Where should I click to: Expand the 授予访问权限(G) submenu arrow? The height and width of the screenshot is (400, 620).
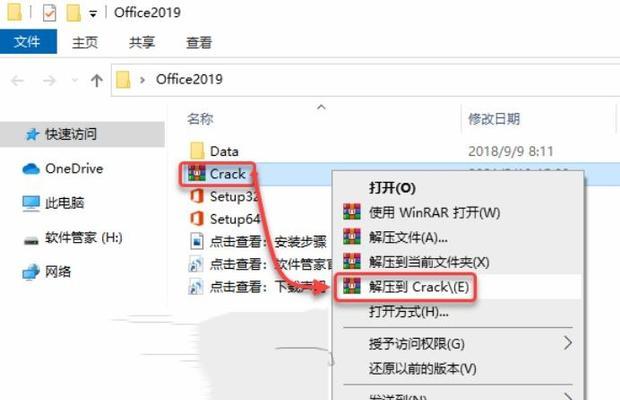tap(568, 343)
